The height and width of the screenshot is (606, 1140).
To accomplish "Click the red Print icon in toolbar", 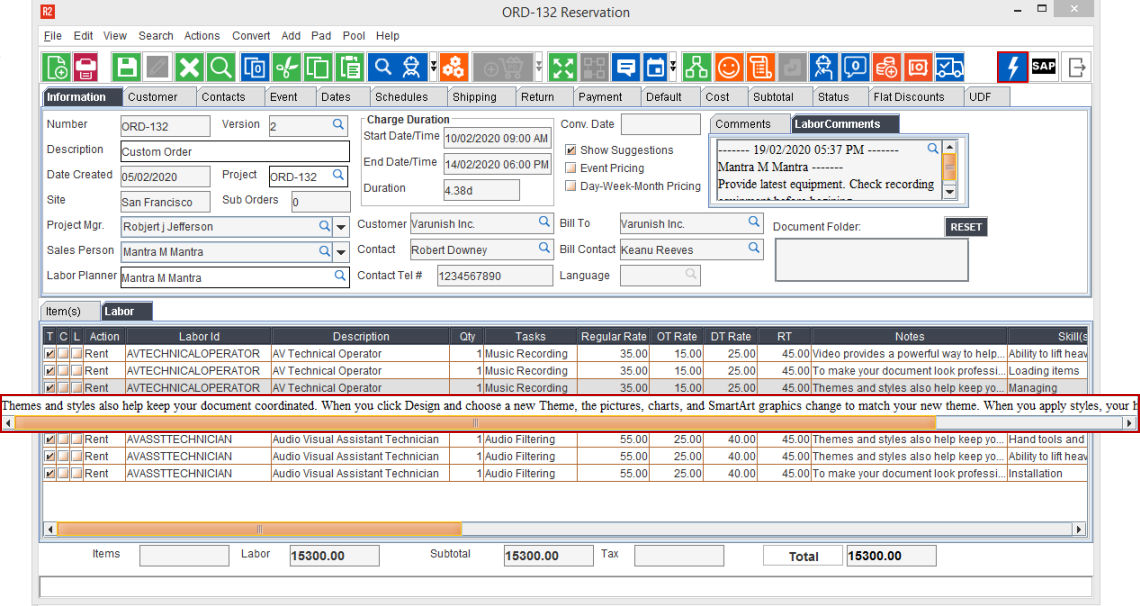I will (x=86, y=67).
